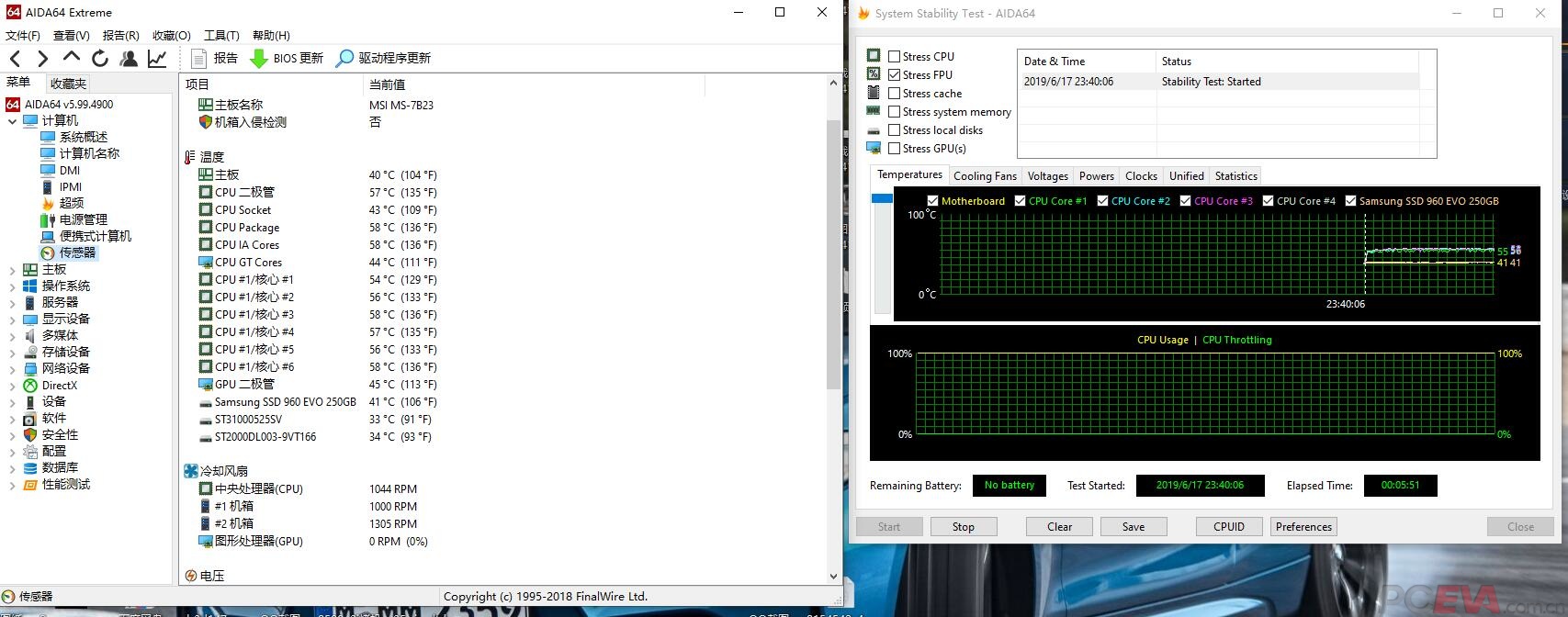Expand the 软件 tree node
Screen dimensions: 1568x617
coord(12,419)
